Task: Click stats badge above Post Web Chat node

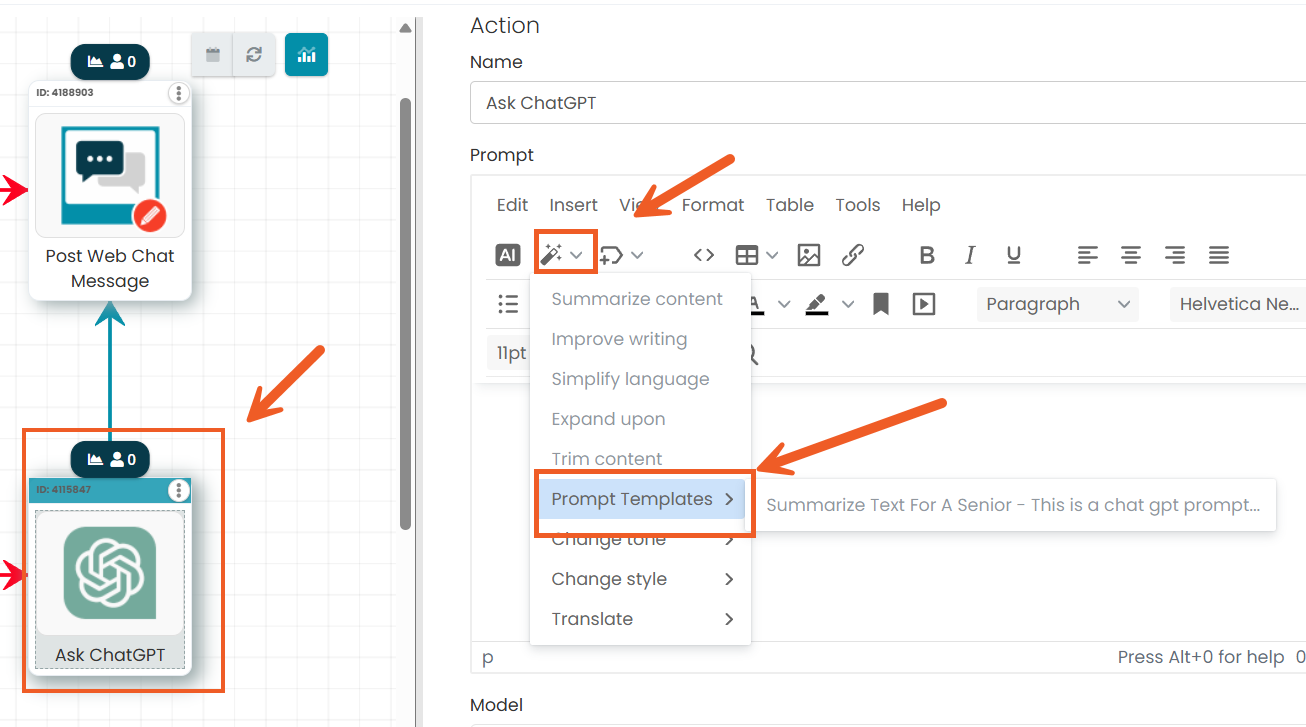Action: click(x=110, y=62)
